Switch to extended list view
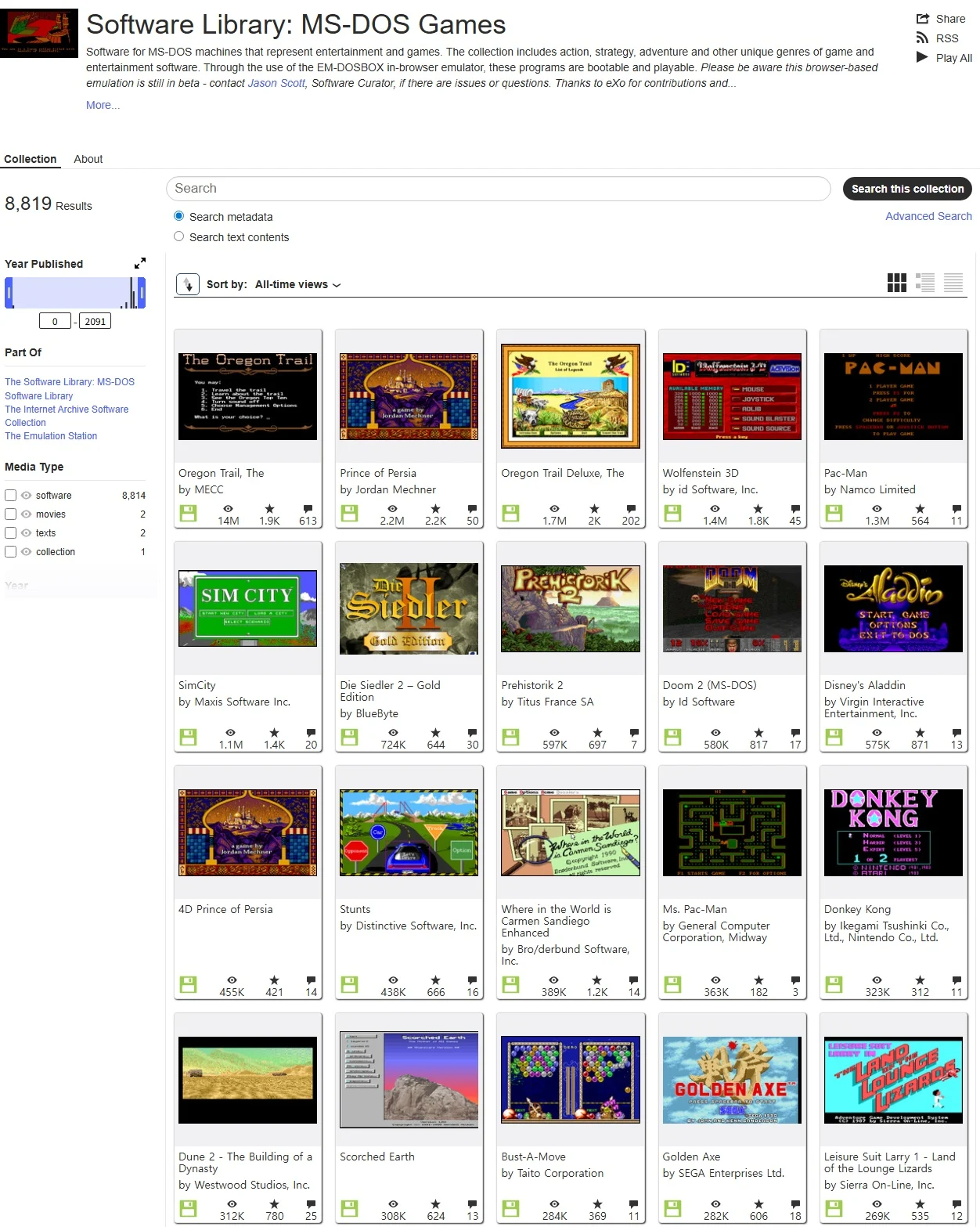 (924, 283)
